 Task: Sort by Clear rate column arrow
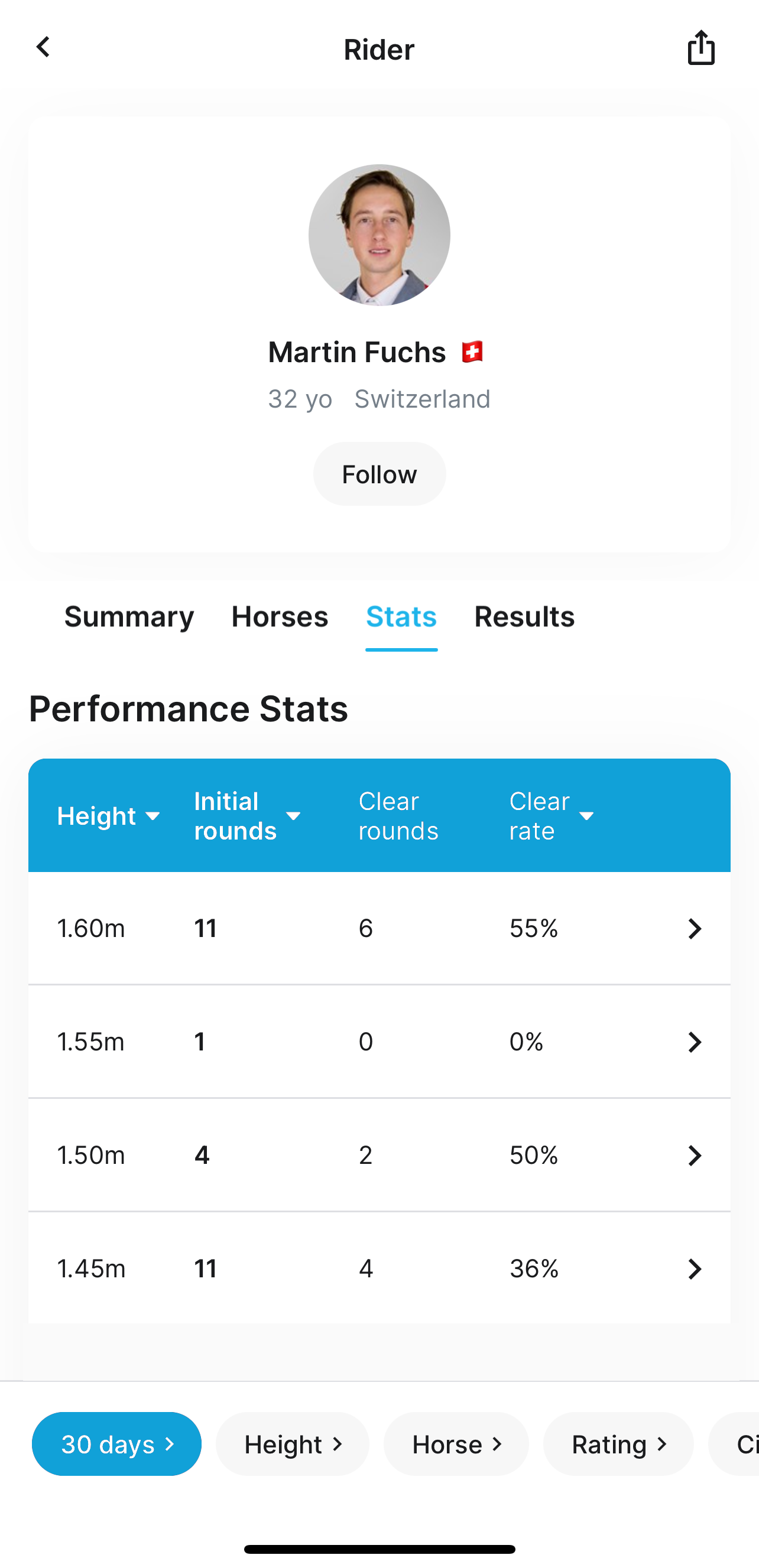[x=586, y=816]
